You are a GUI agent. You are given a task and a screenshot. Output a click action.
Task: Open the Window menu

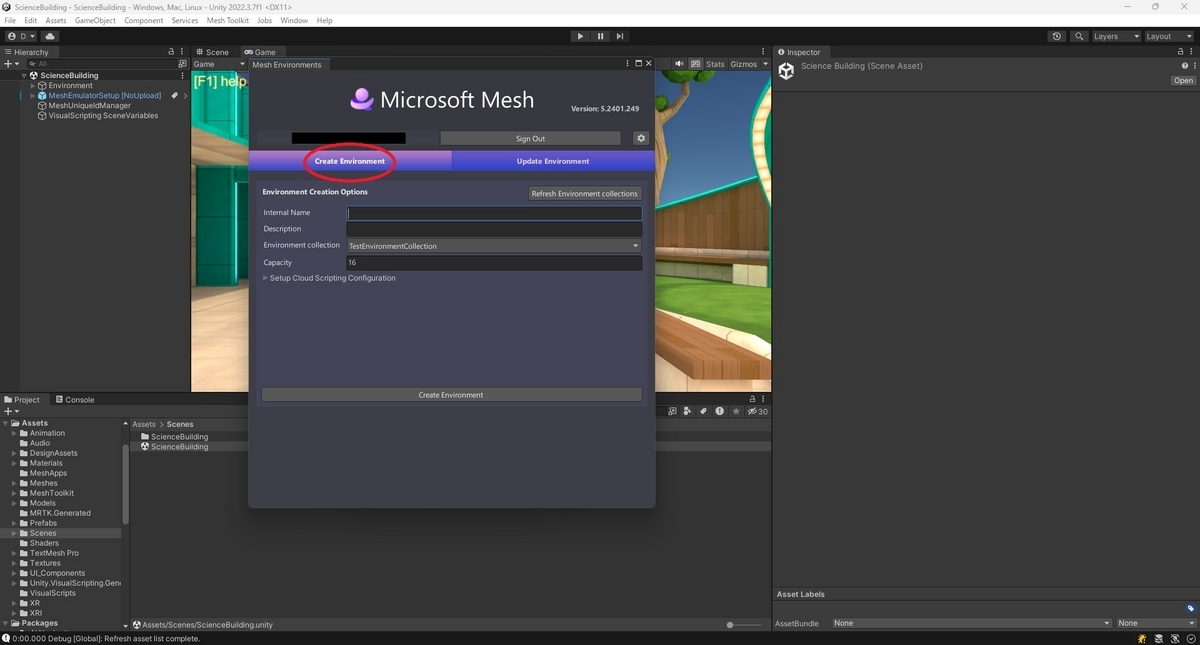click(294, 20)
